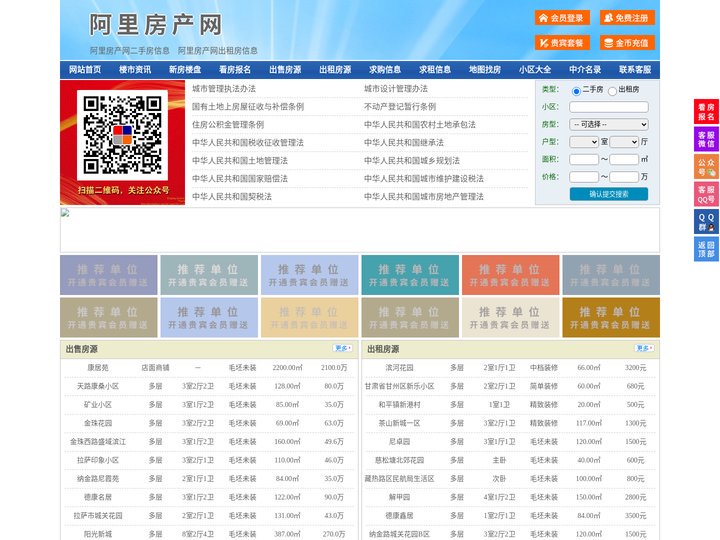Viewport: 720px width, 540px height.
Task: Open the 解甲园 rental listing
Action: coord(399,497)
